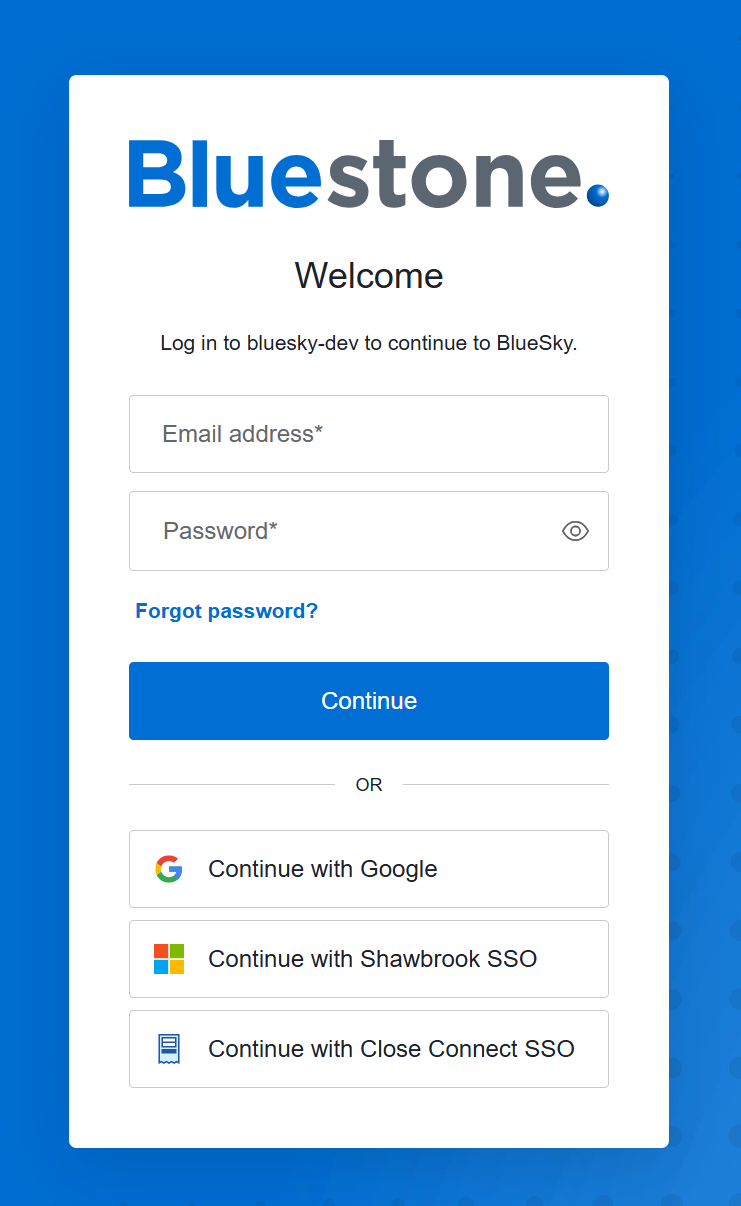Click the eye icon in the password field
The height and width of the screenshot is (1206, 741).
coord(575,531)
